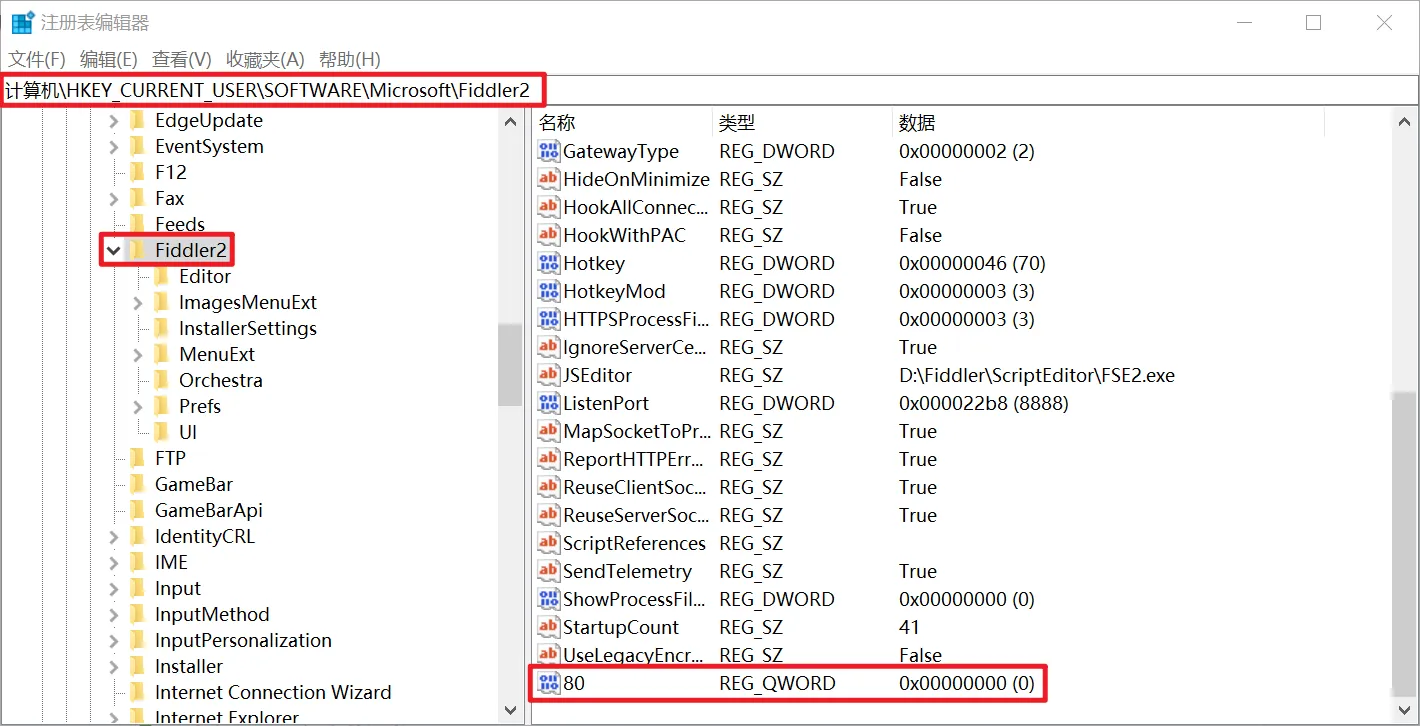Click the DWORD icon beside GatewayType

(548, 151)
